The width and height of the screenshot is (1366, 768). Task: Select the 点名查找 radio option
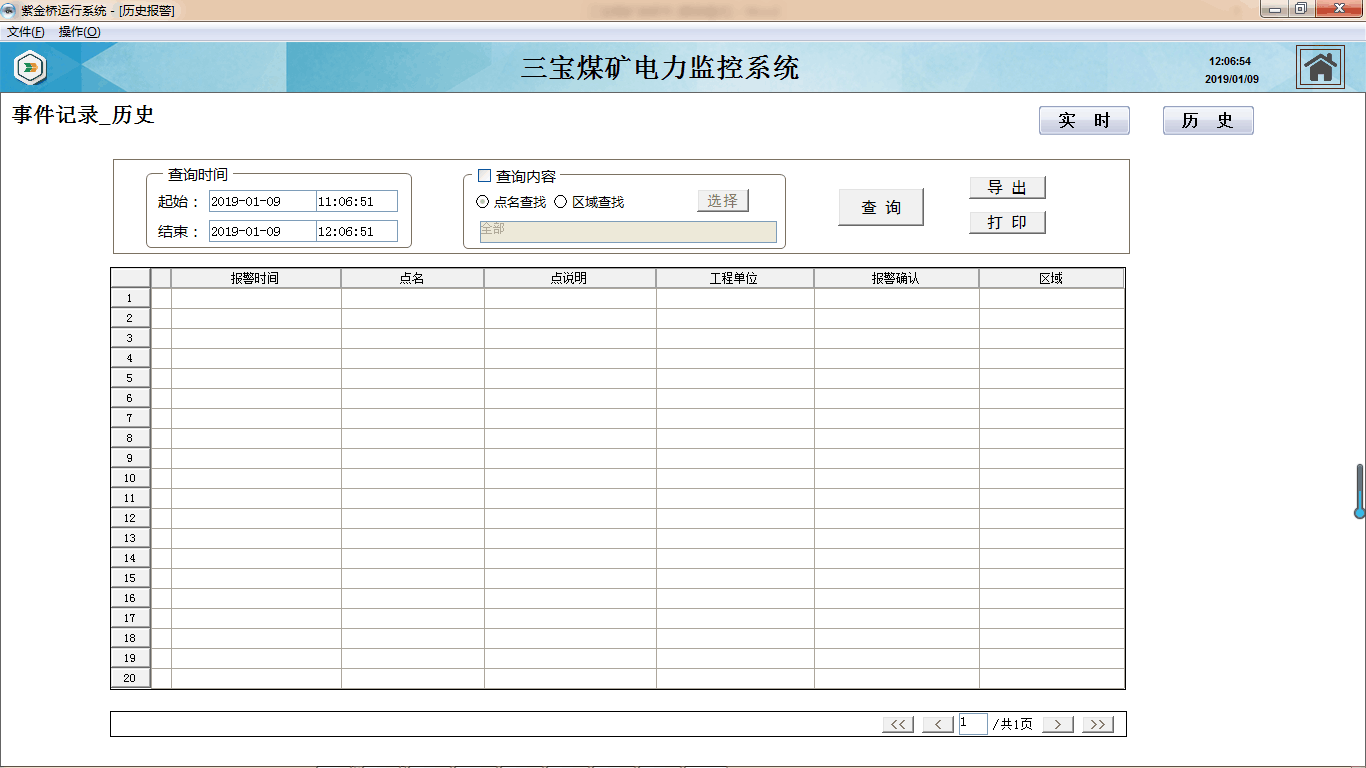[x=483, y=202]
